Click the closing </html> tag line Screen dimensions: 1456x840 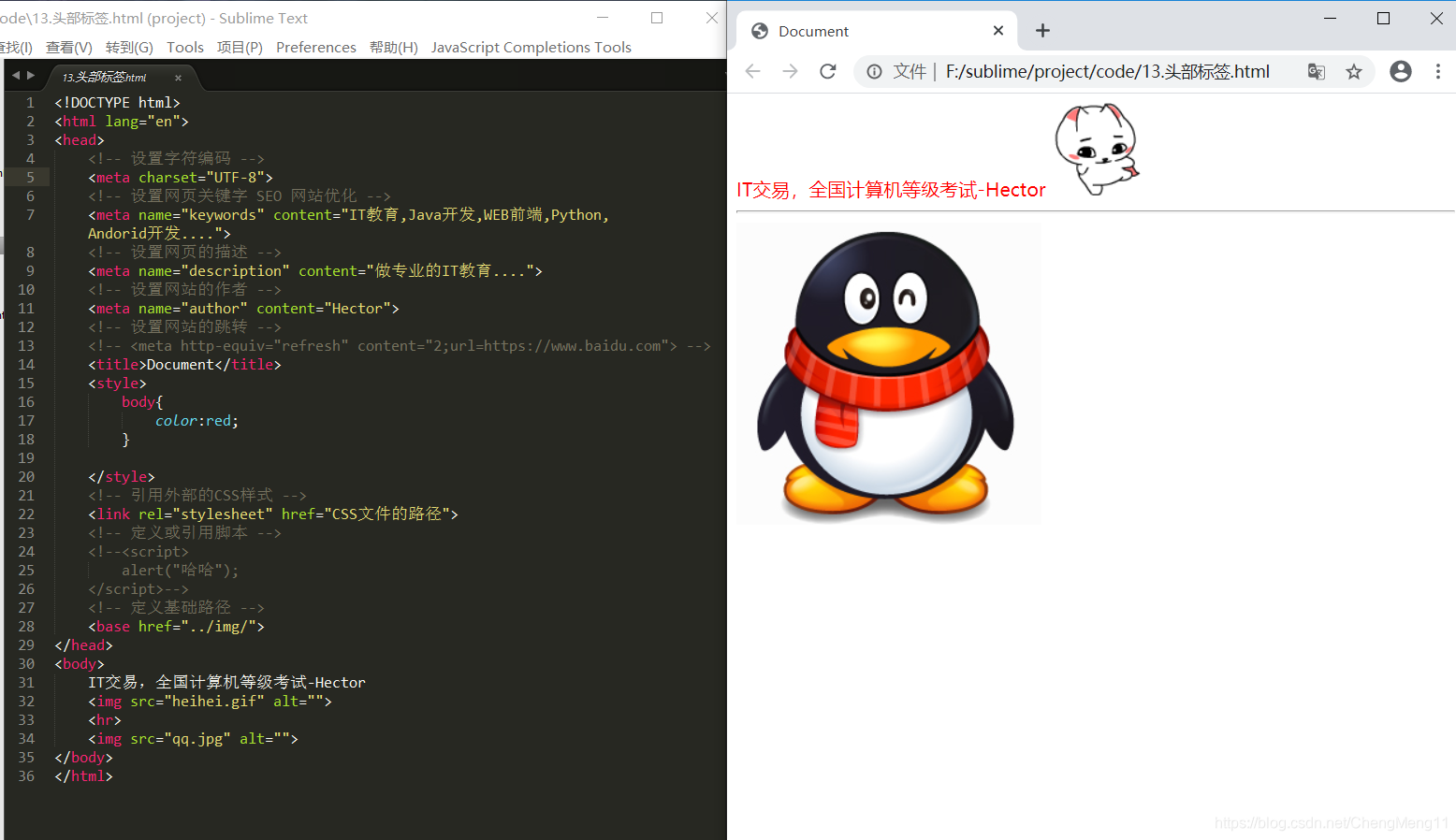point(83,776)
